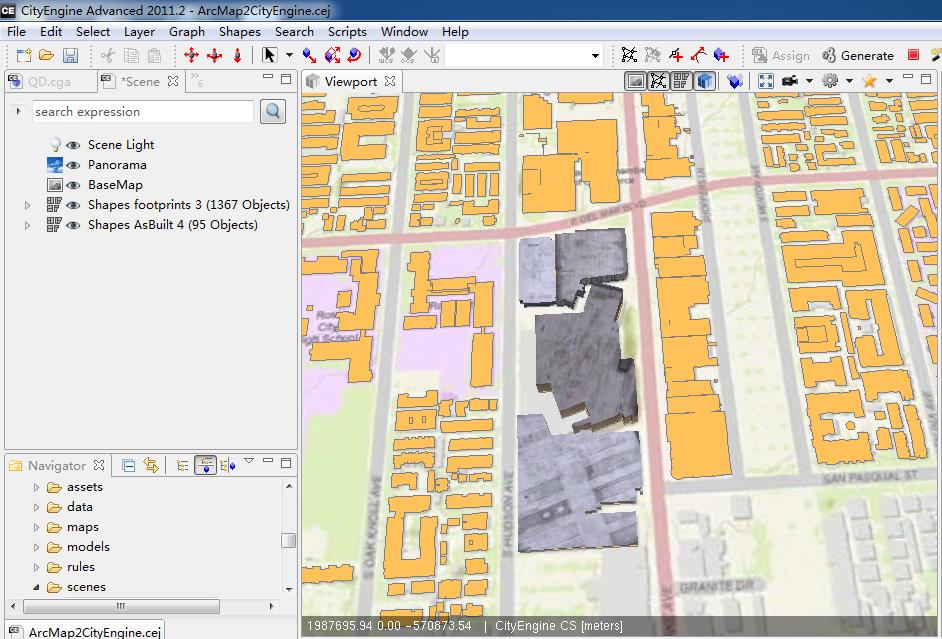942x639 pixels.
Task: Toggle graph networks visibility in viewport
Action: tap(658, 80)
